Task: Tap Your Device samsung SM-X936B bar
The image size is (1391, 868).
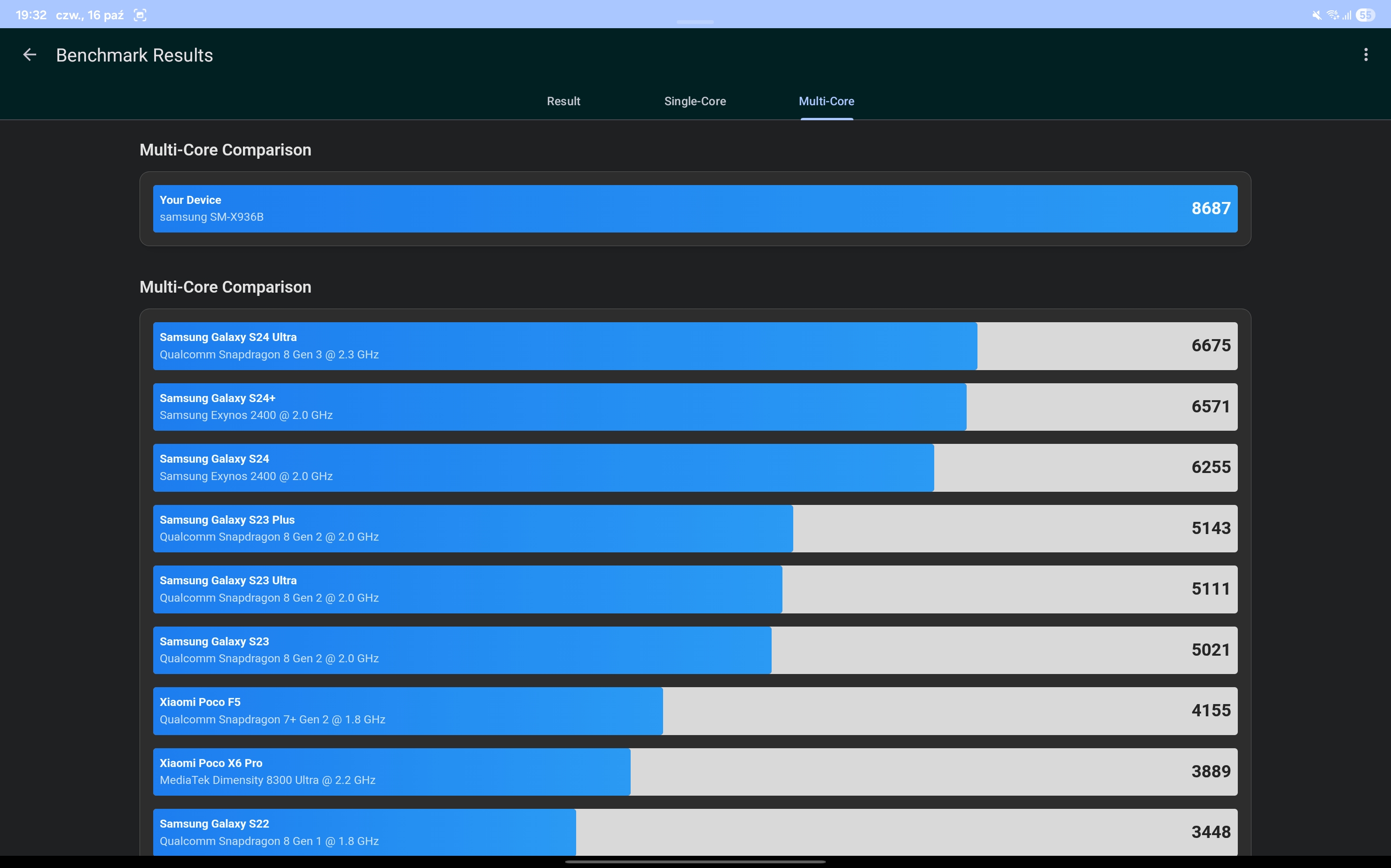Action: click(x=695, y=209)
